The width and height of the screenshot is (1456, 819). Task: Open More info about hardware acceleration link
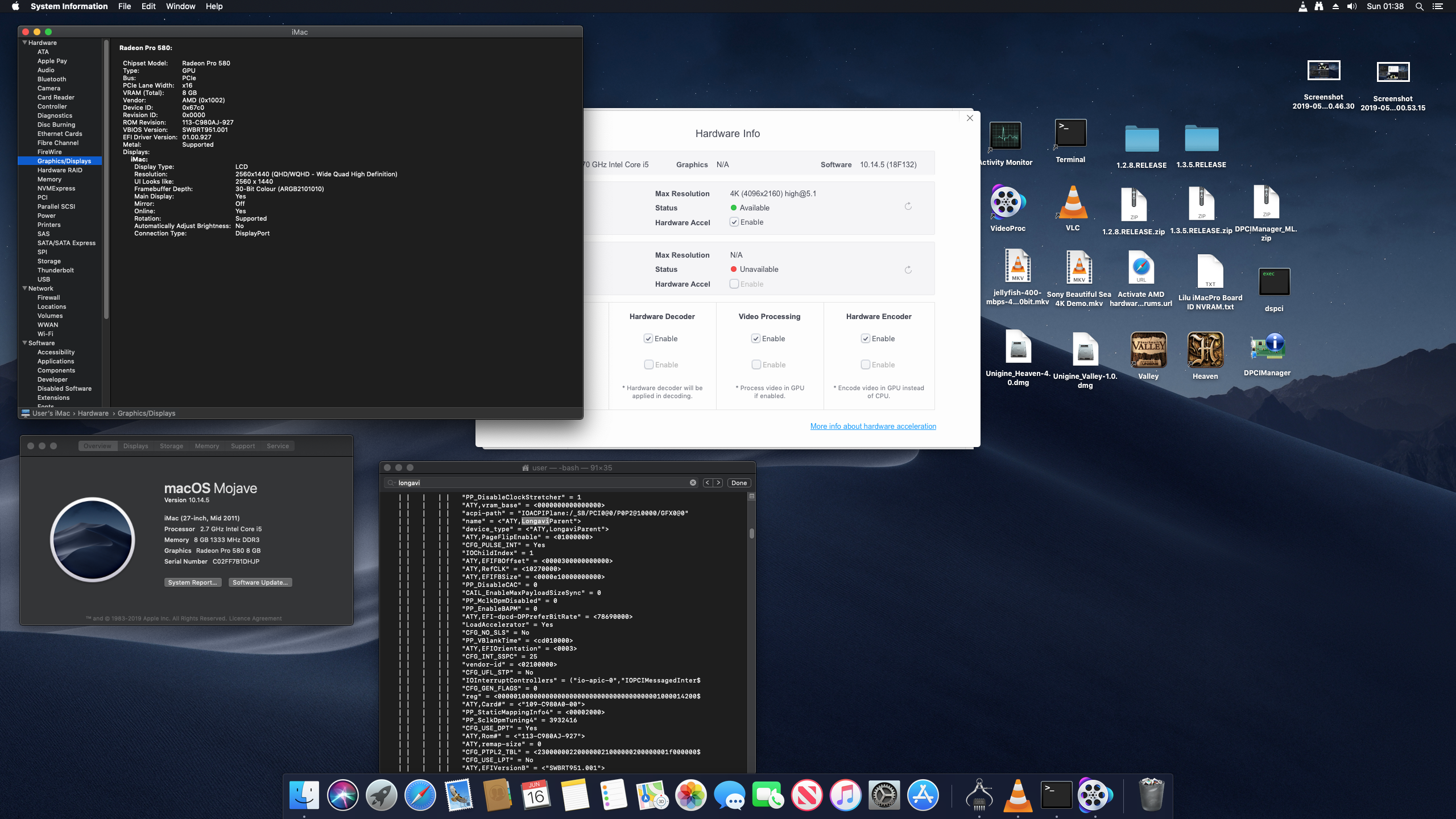pos(873,426)
